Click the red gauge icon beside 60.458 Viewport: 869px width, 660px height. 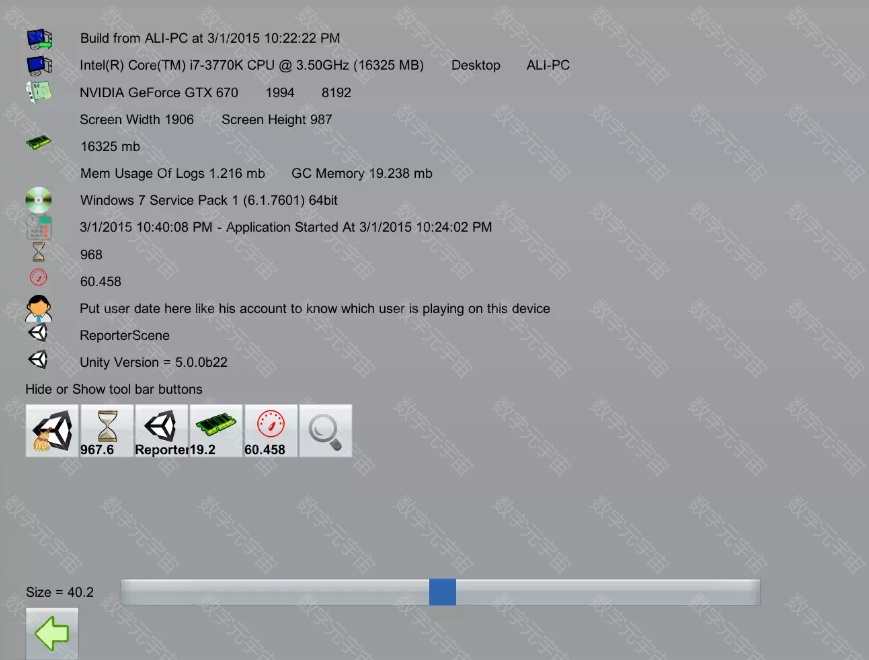[x=38, y=277]
